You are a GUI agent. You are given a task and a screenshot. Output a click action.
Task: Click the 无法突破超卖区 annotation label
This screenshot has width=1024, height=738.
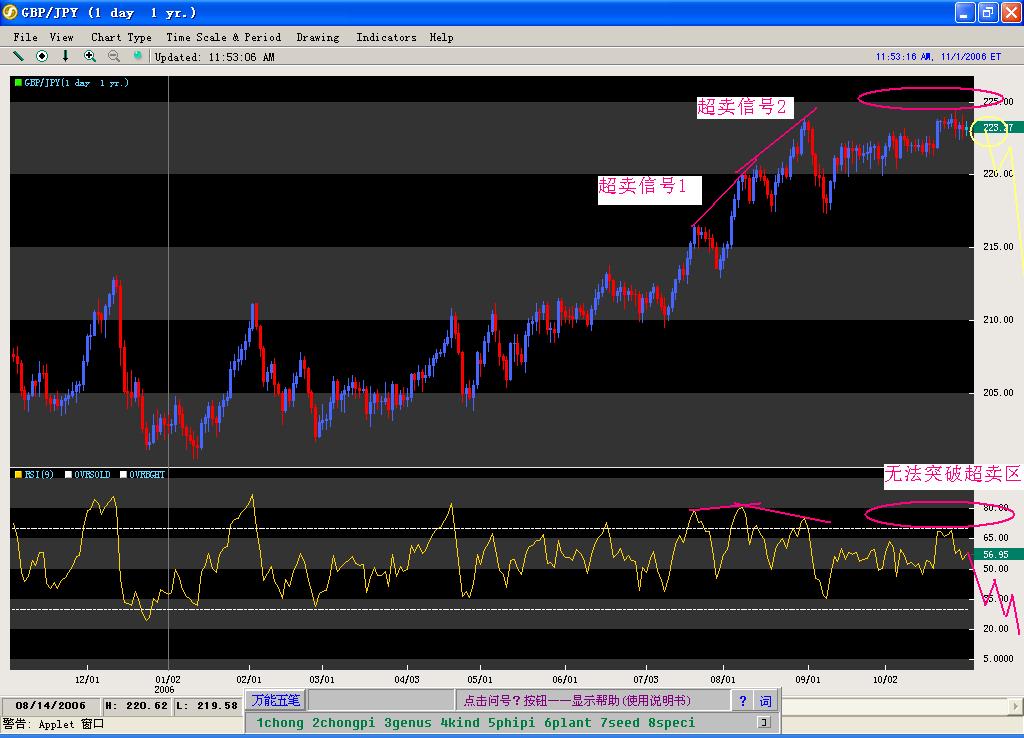953,474
